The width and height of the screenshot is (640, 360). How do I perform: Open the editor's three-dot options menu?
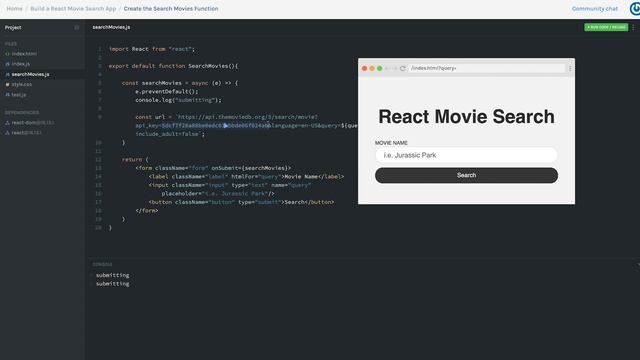633,27
